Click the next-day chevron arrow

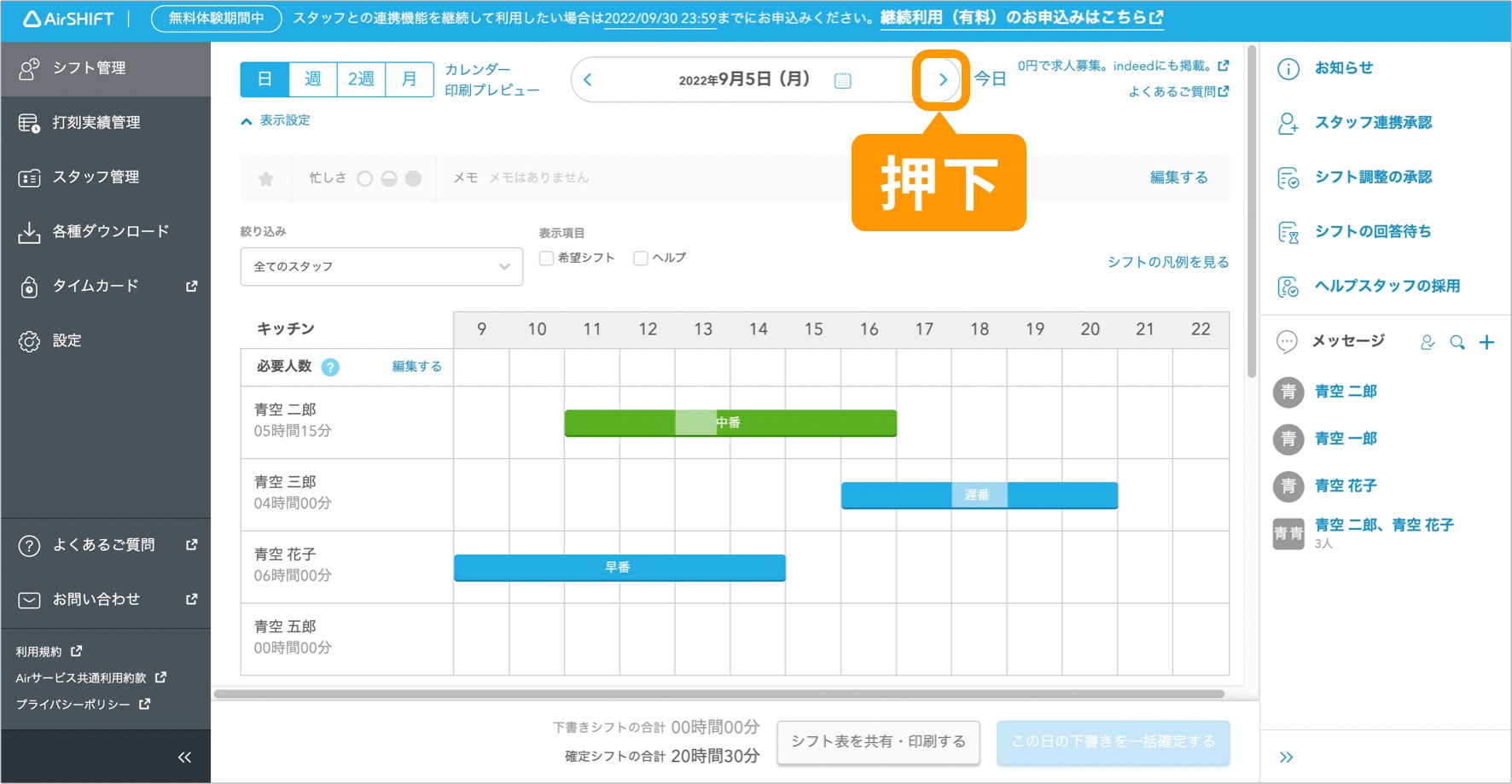point(942,79)
